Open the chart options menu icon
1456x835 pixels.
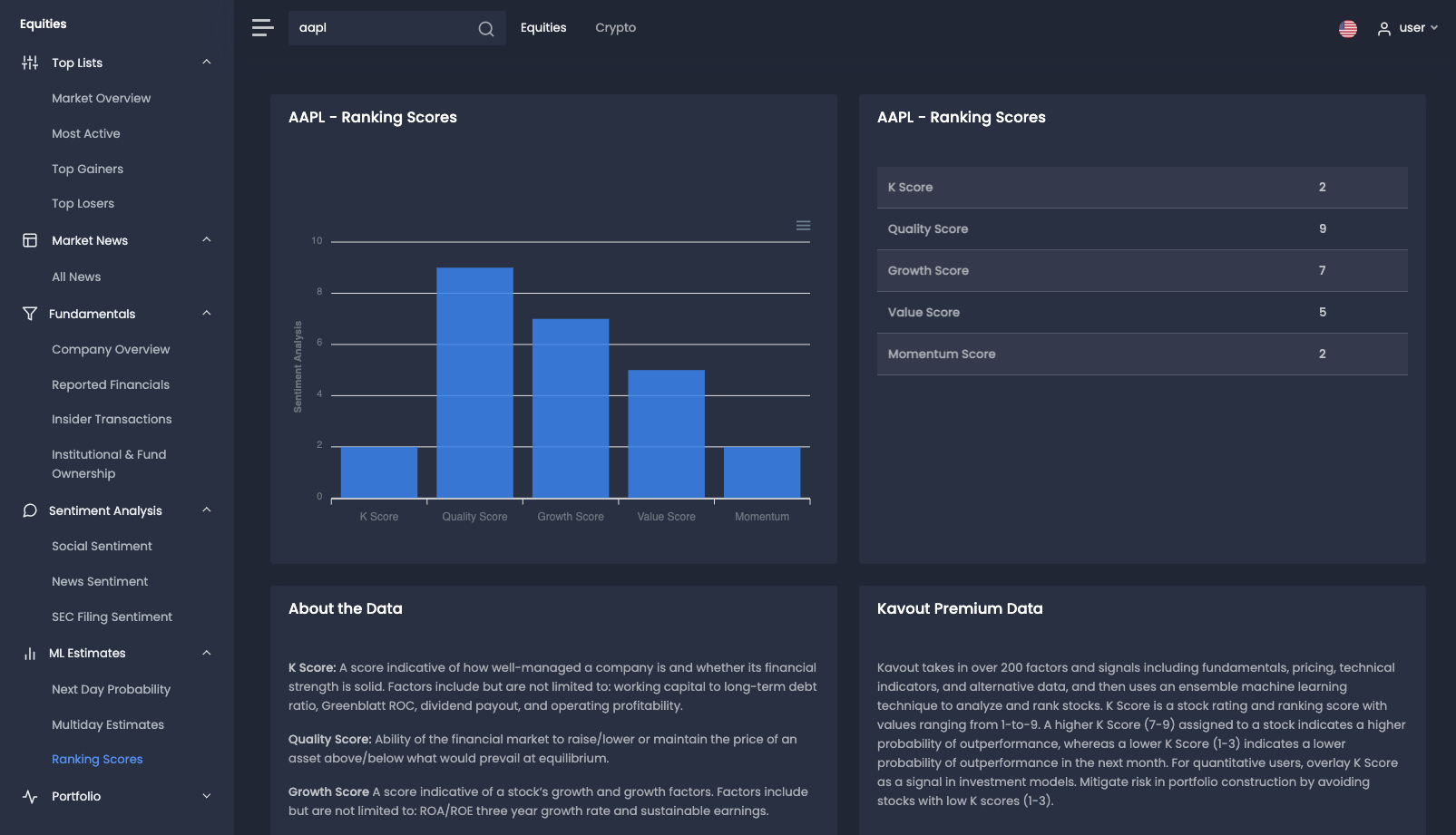tap(803, 226)
